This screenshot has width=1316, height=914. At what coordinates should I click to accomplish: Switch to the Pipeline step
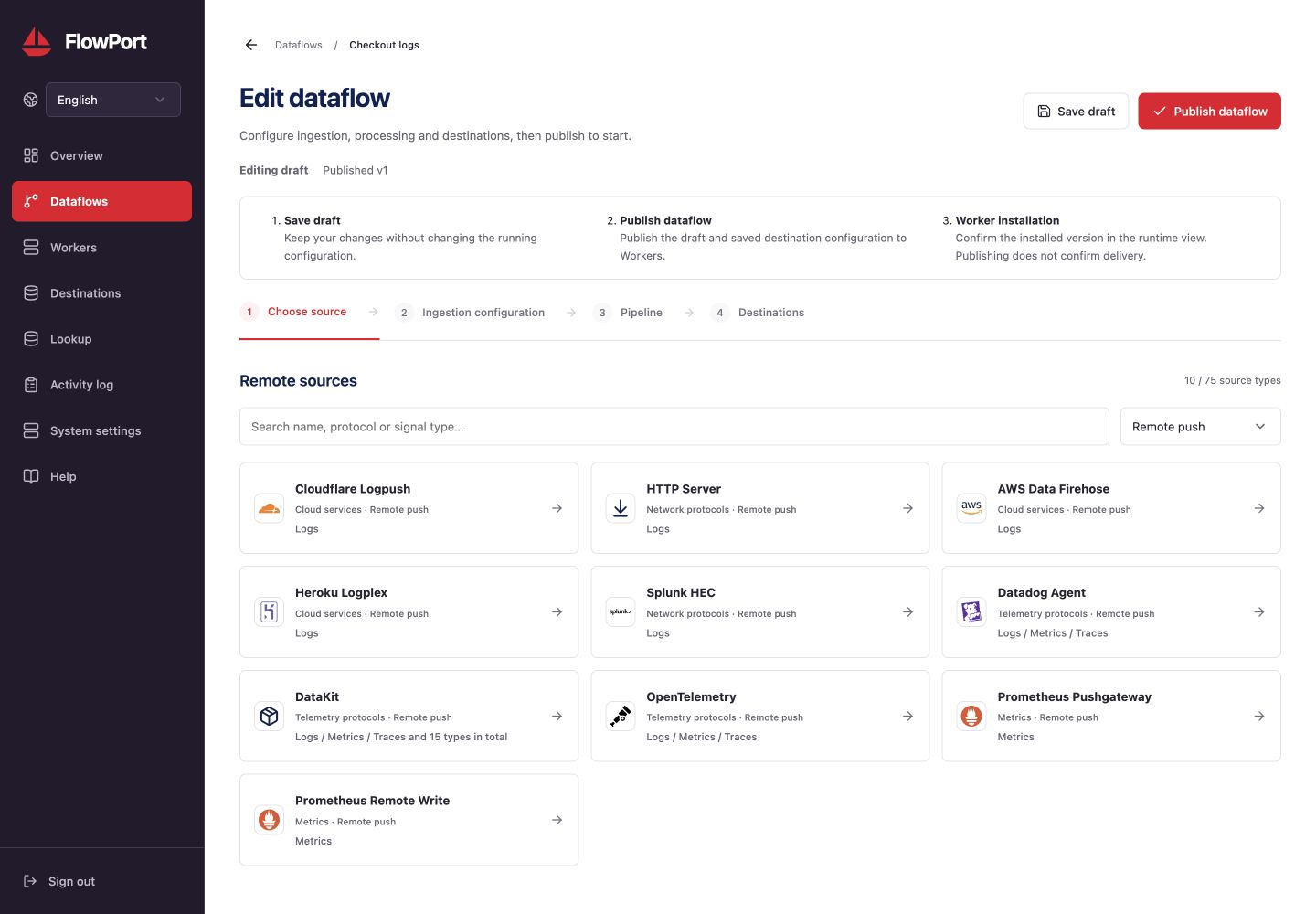tap(628, 313)
